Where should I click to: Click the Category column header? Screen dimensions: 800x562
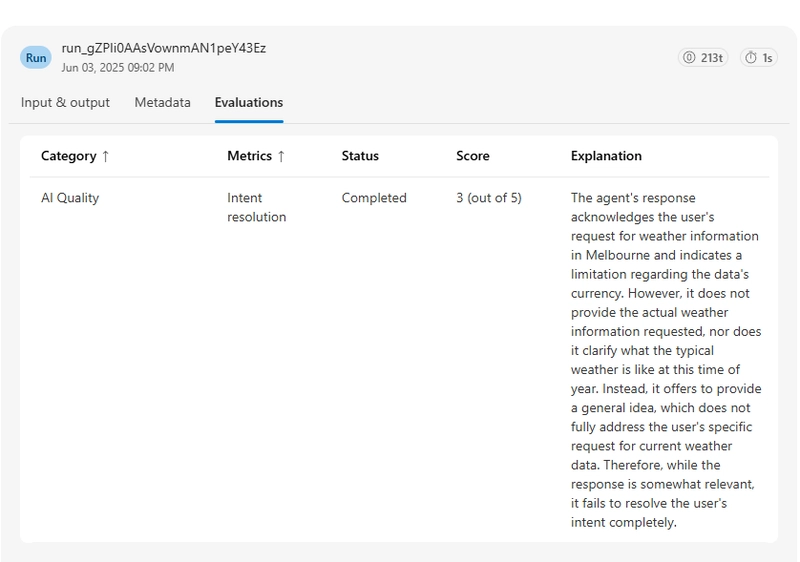tap(69, 156)
